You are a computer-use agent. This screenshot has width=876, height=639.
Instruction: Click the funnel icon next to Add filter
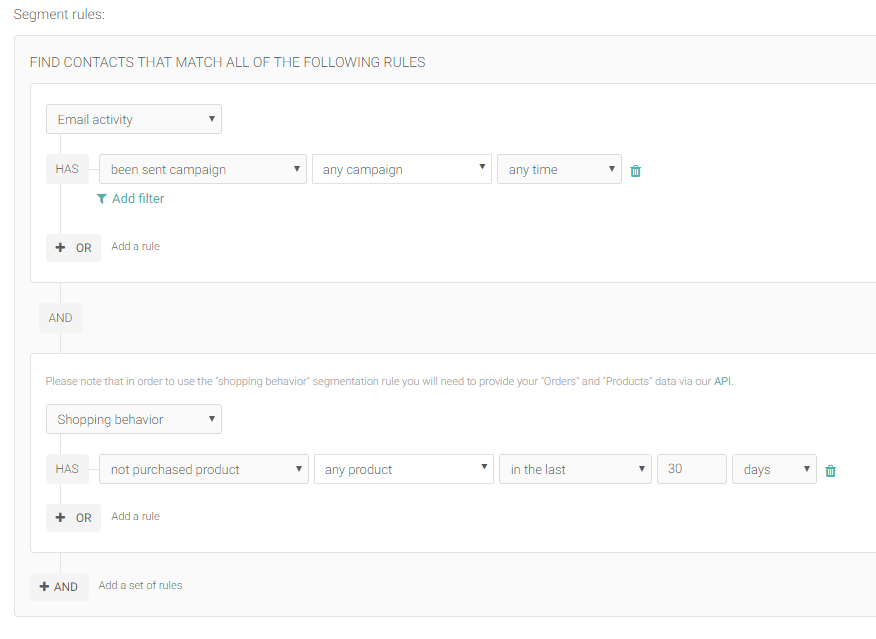101,199
